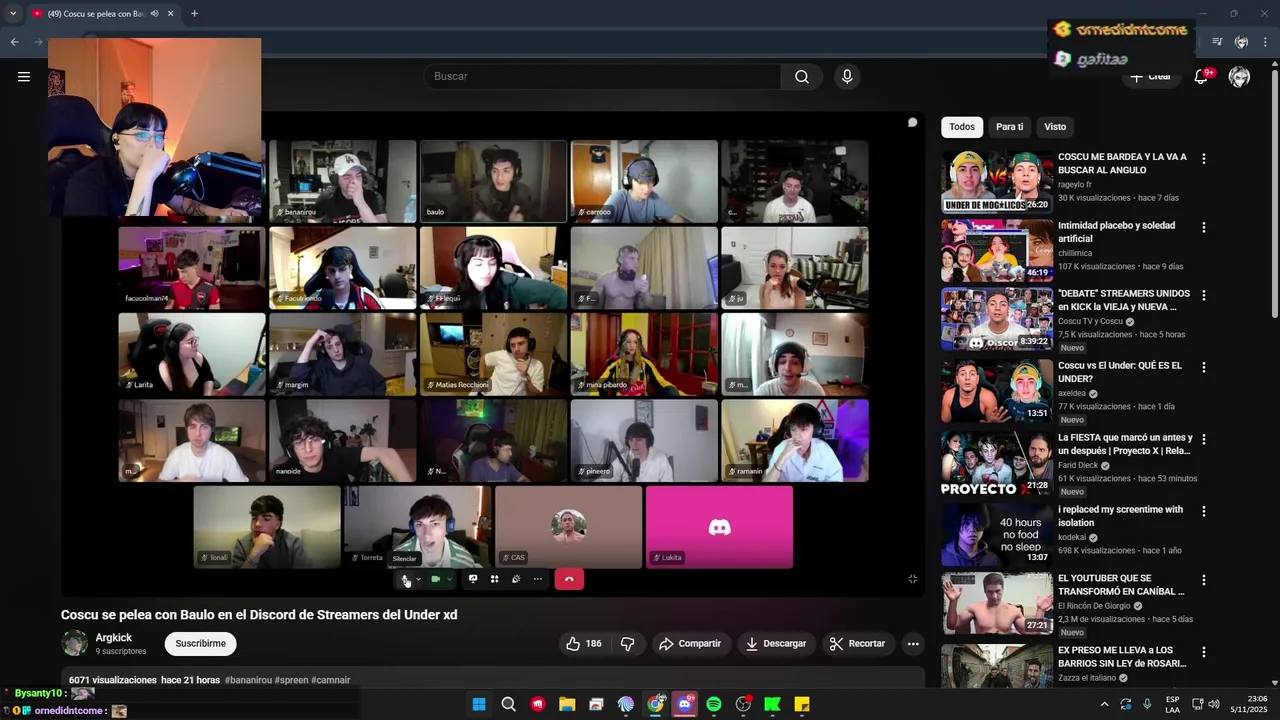
Task: Mute microphone in the Discord call bar
Action: point(406,579)
